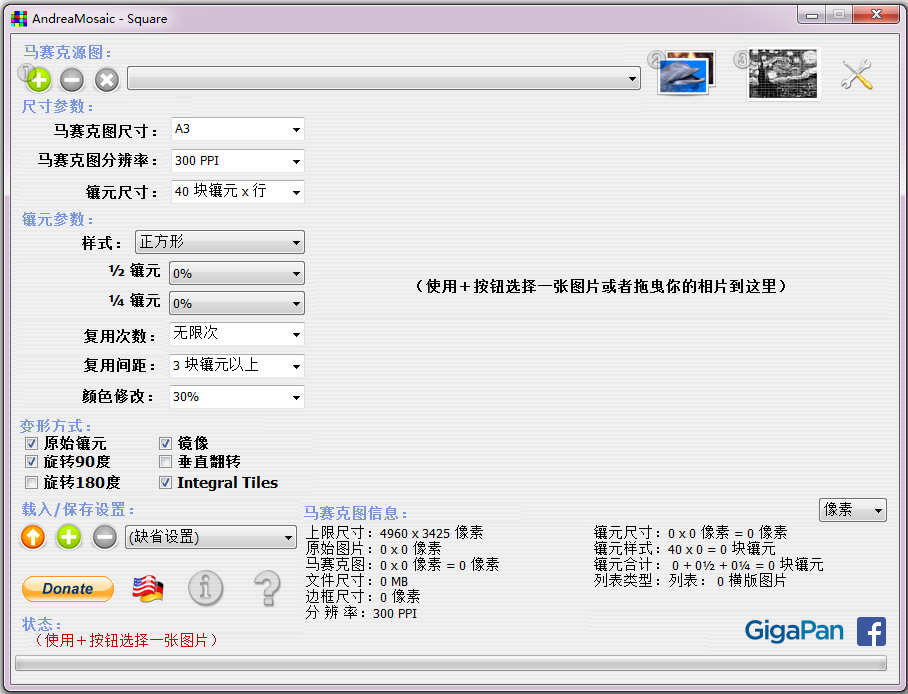
Task: Click the gray X clear source images icon
Action: pyautogui.click(x=107, y=80)
